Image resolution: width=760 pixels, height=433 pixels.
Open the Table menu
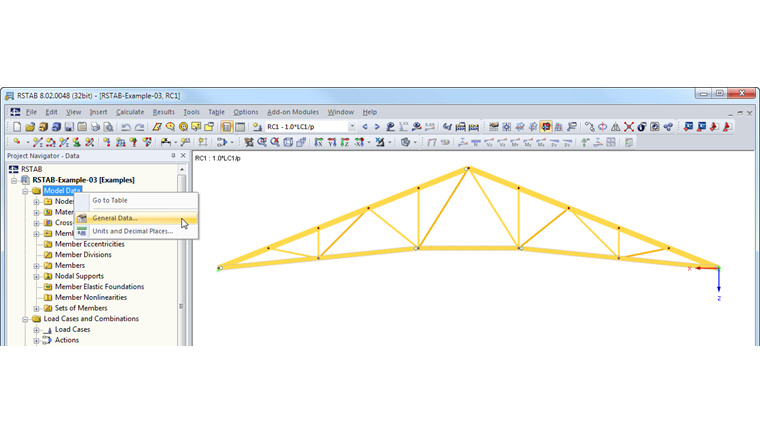pyautogui.click(x=216, y=112)
